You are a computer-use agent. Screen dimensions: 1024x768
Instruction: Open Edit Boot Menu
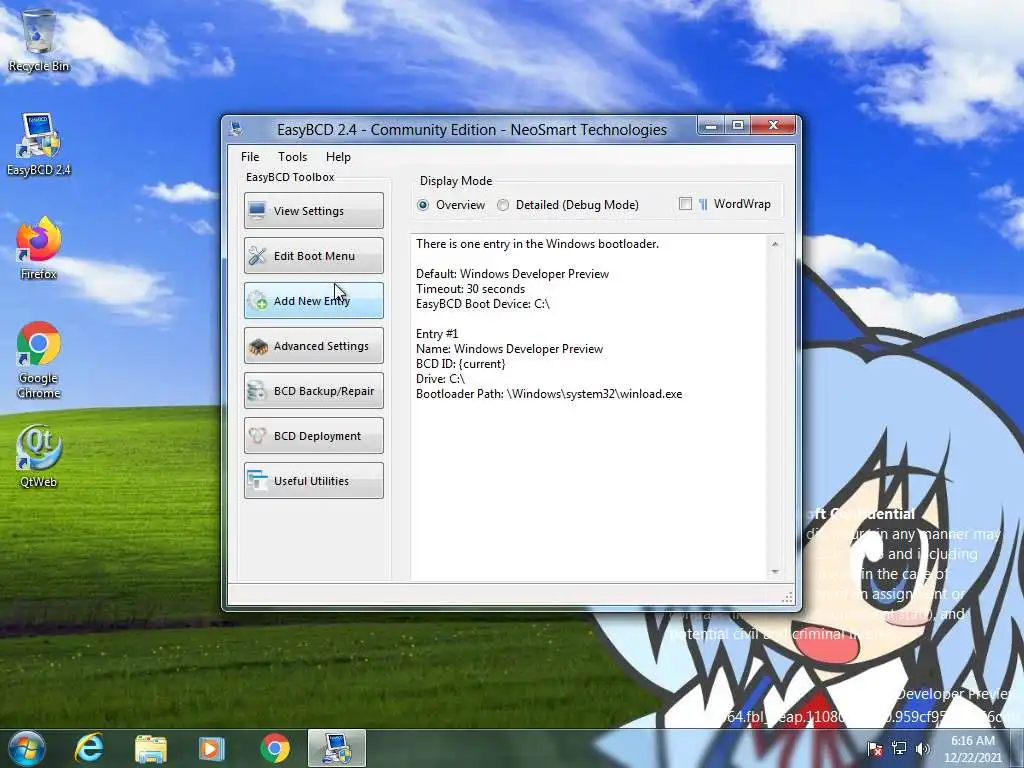pos(313,255)
